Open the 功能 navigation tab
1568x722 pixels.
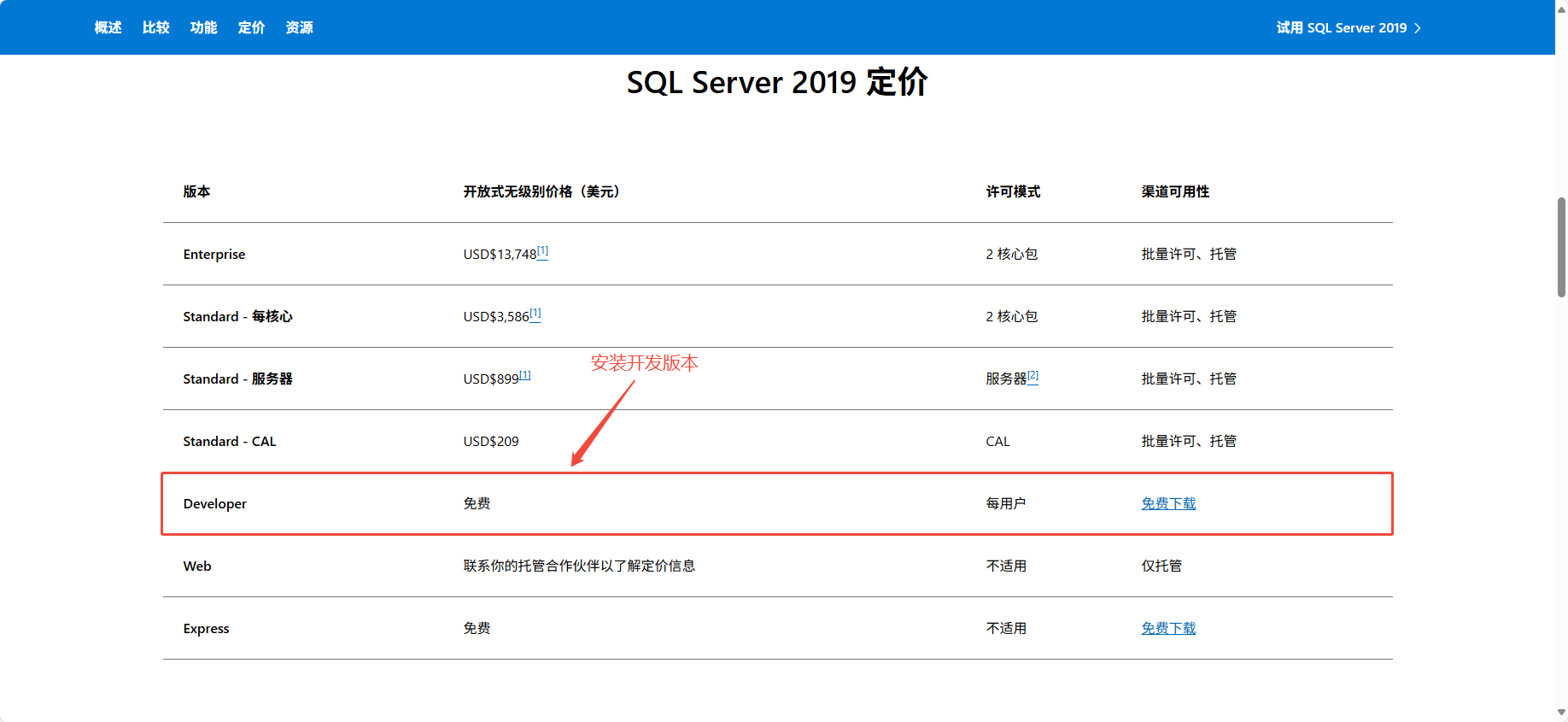203,27
